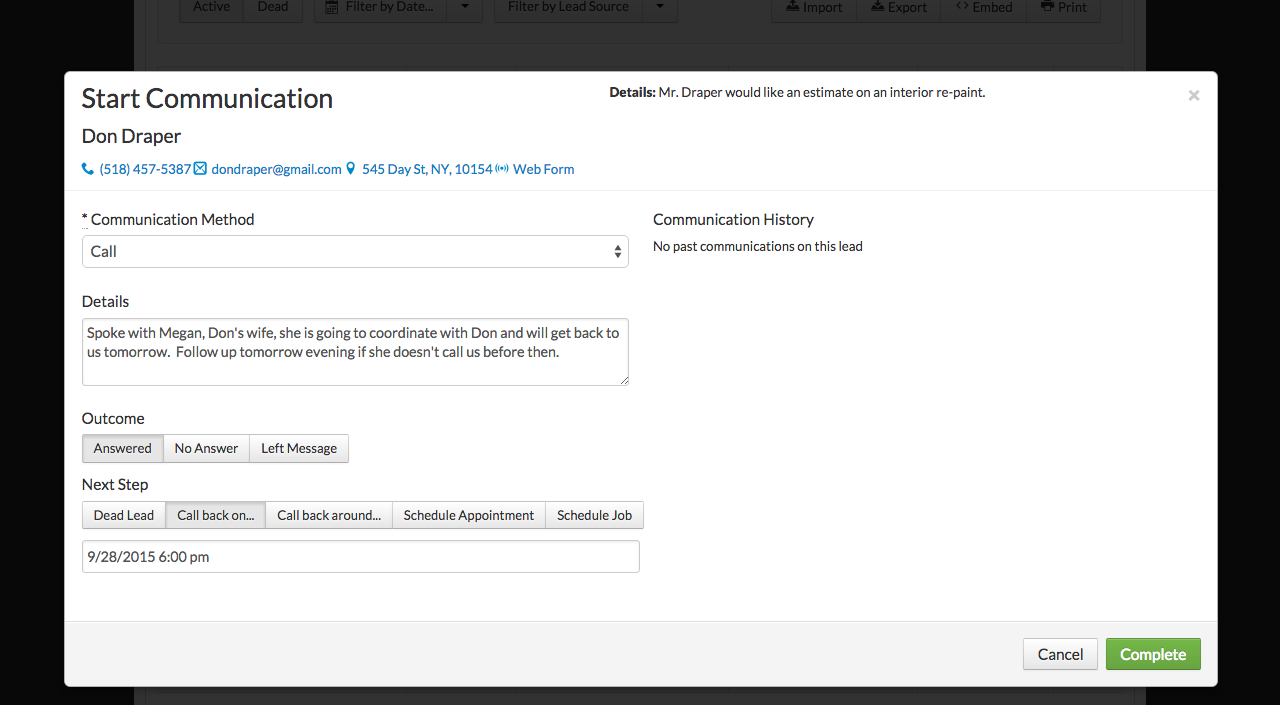Image resolution: width=1280 pixels, height=705 pixels.
Task: Click the Export button in background toolbar
Action: pos(899,8)
